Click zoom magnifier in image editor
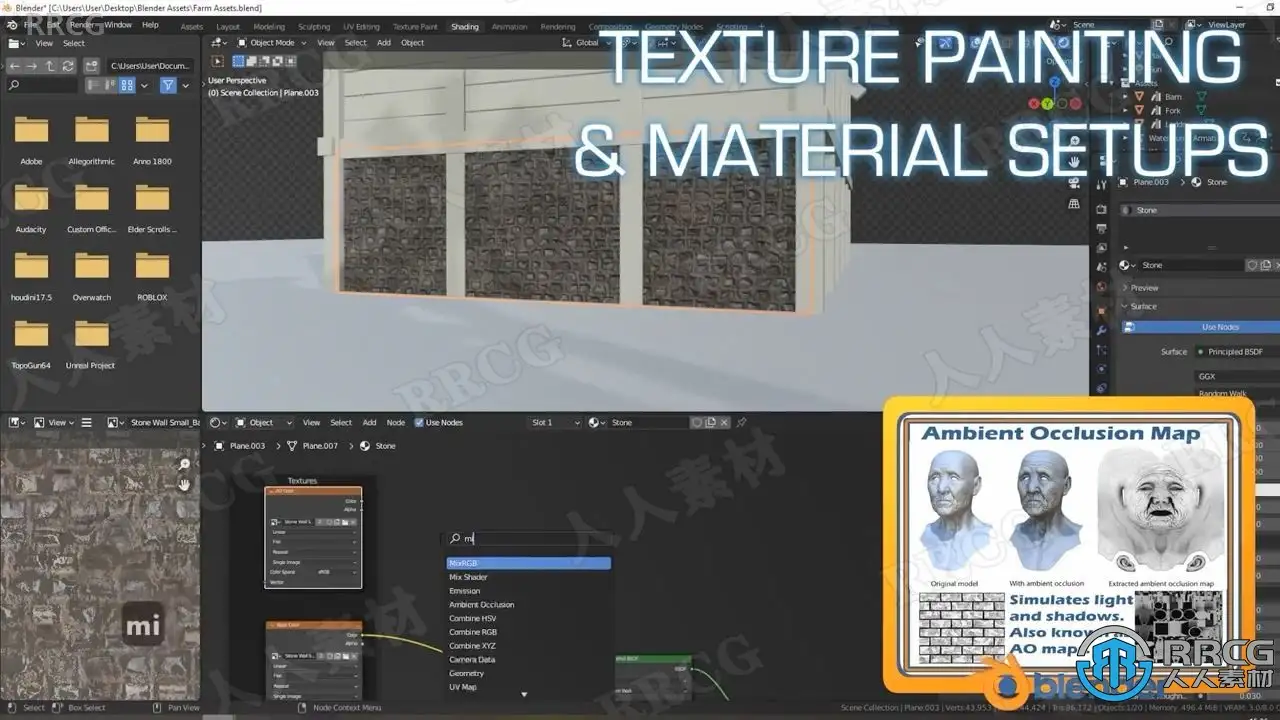The image size is (1280, 720). click(184, 465)
